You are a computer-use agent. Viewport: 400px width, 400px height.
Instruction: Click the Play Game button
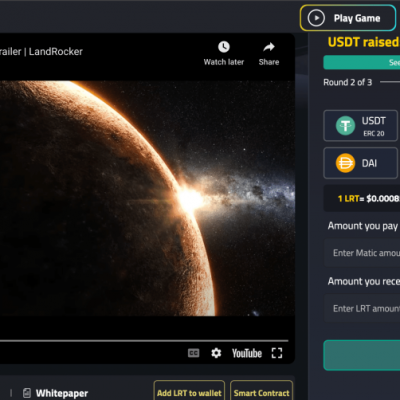(x=348, y=18)
